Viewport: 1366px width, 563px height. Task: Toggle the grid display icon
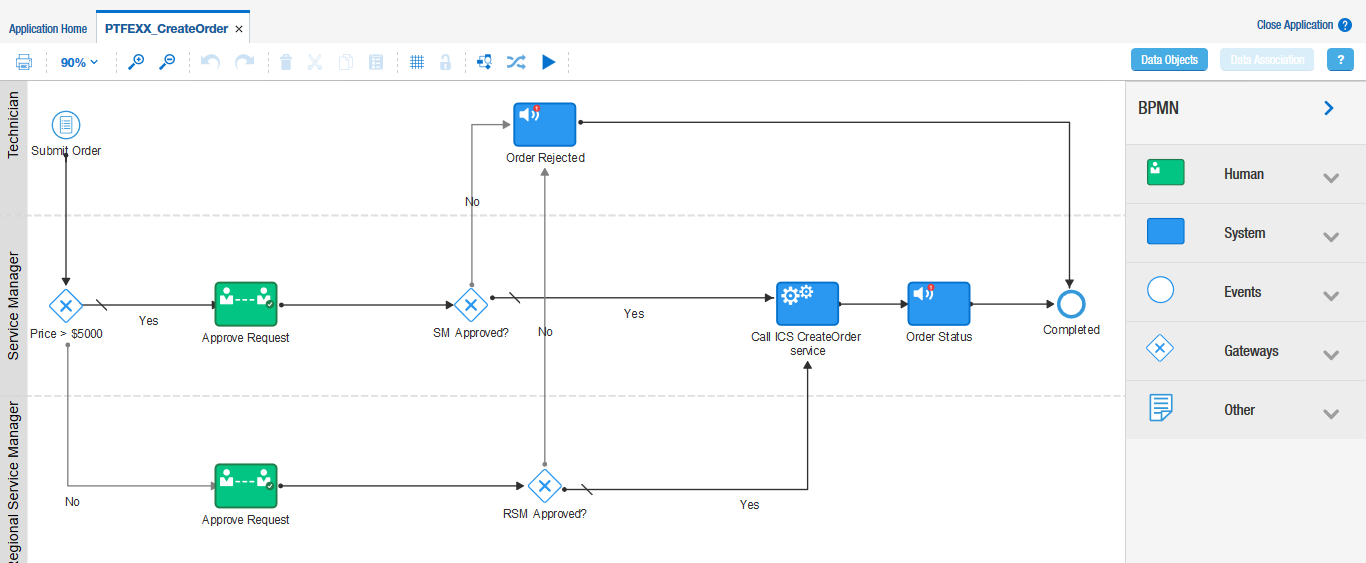(417, 62)
